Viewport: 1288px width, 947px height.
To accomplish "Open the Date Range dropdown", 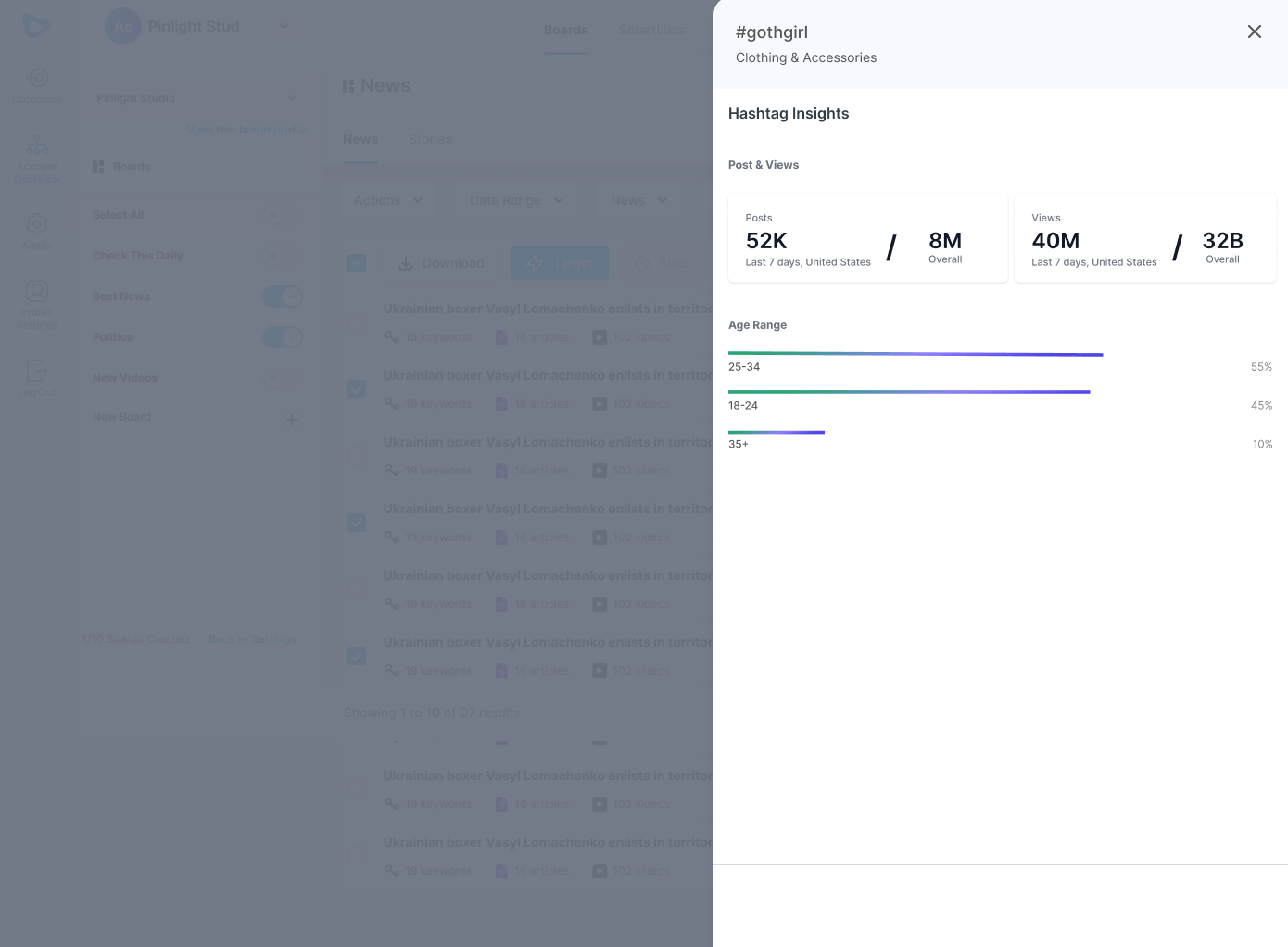I will tap(516, 200).
